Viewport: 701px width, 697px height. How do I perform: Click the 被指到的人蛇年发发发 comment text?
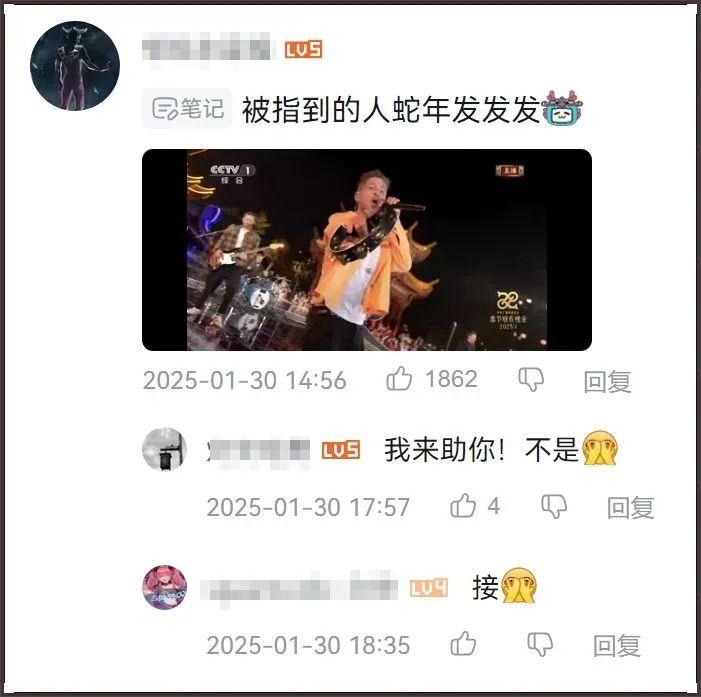click(390, 110)
